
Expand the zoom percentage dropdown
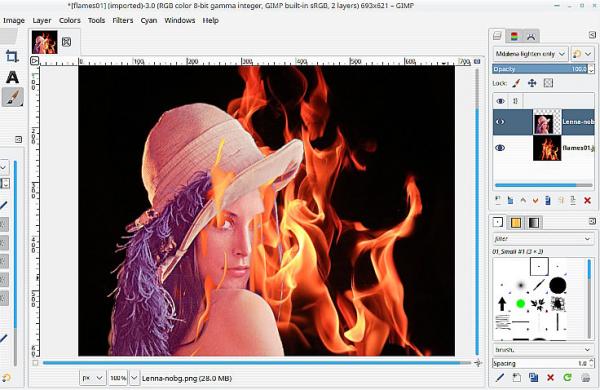coord(134,378)
